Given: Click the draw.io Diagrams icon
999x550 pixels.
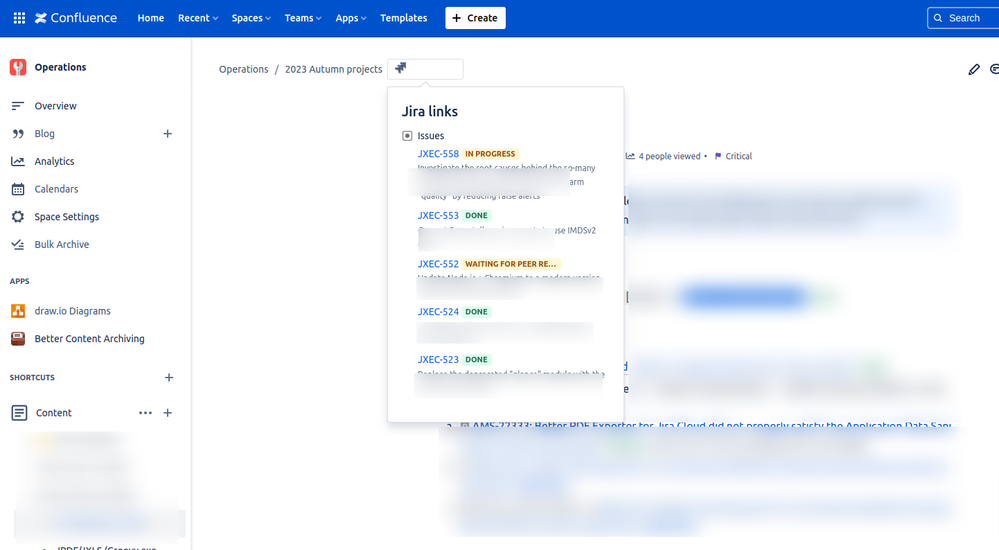Looking at the screenshot, I should pos(18,311).
